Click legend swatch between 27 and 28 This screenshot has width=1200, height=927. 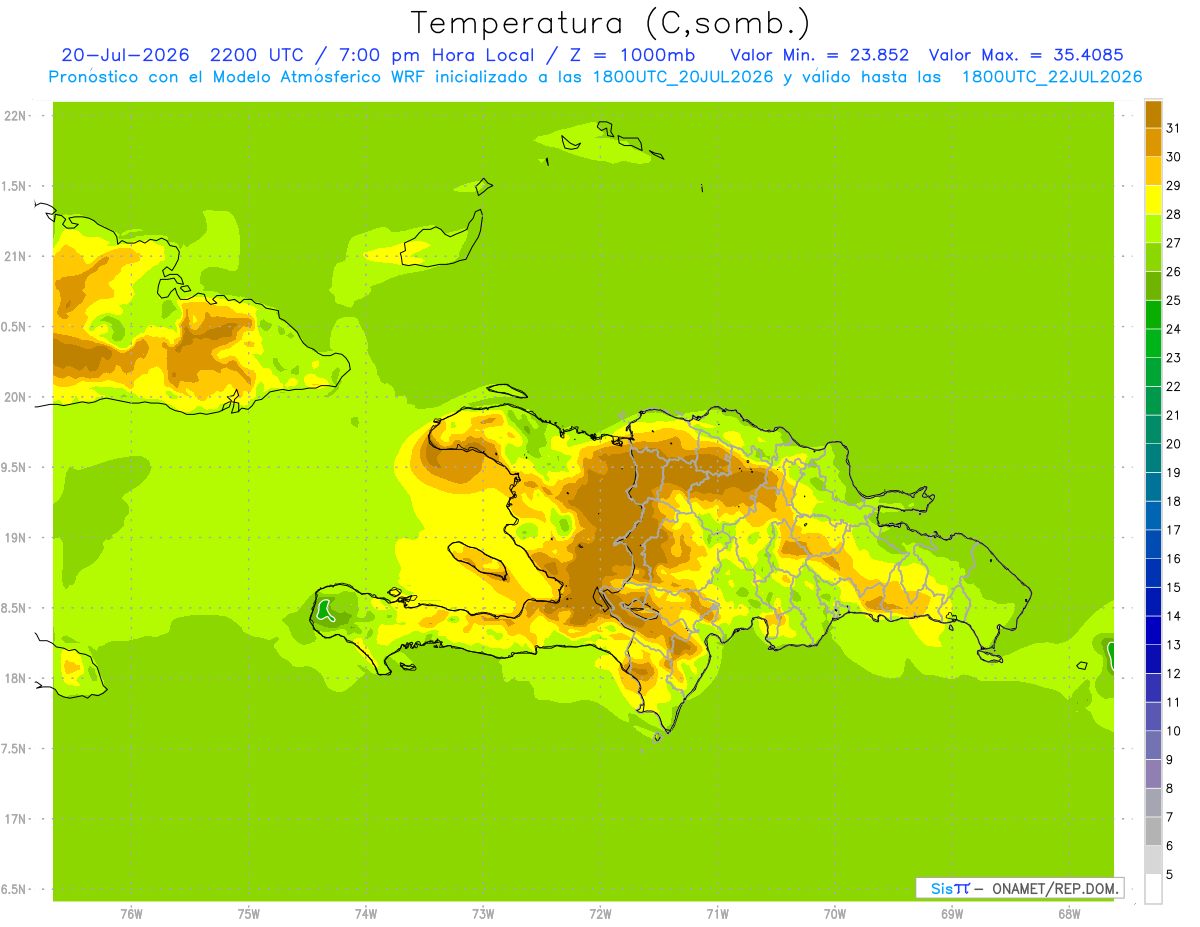tap(1153, 228)
